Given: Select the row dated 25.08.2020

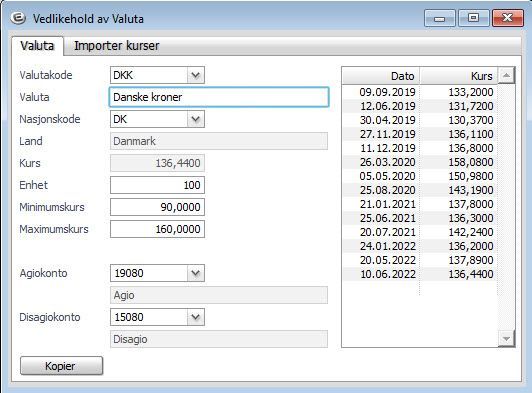Looking at the screenshot, I should [x=420, y=190].
